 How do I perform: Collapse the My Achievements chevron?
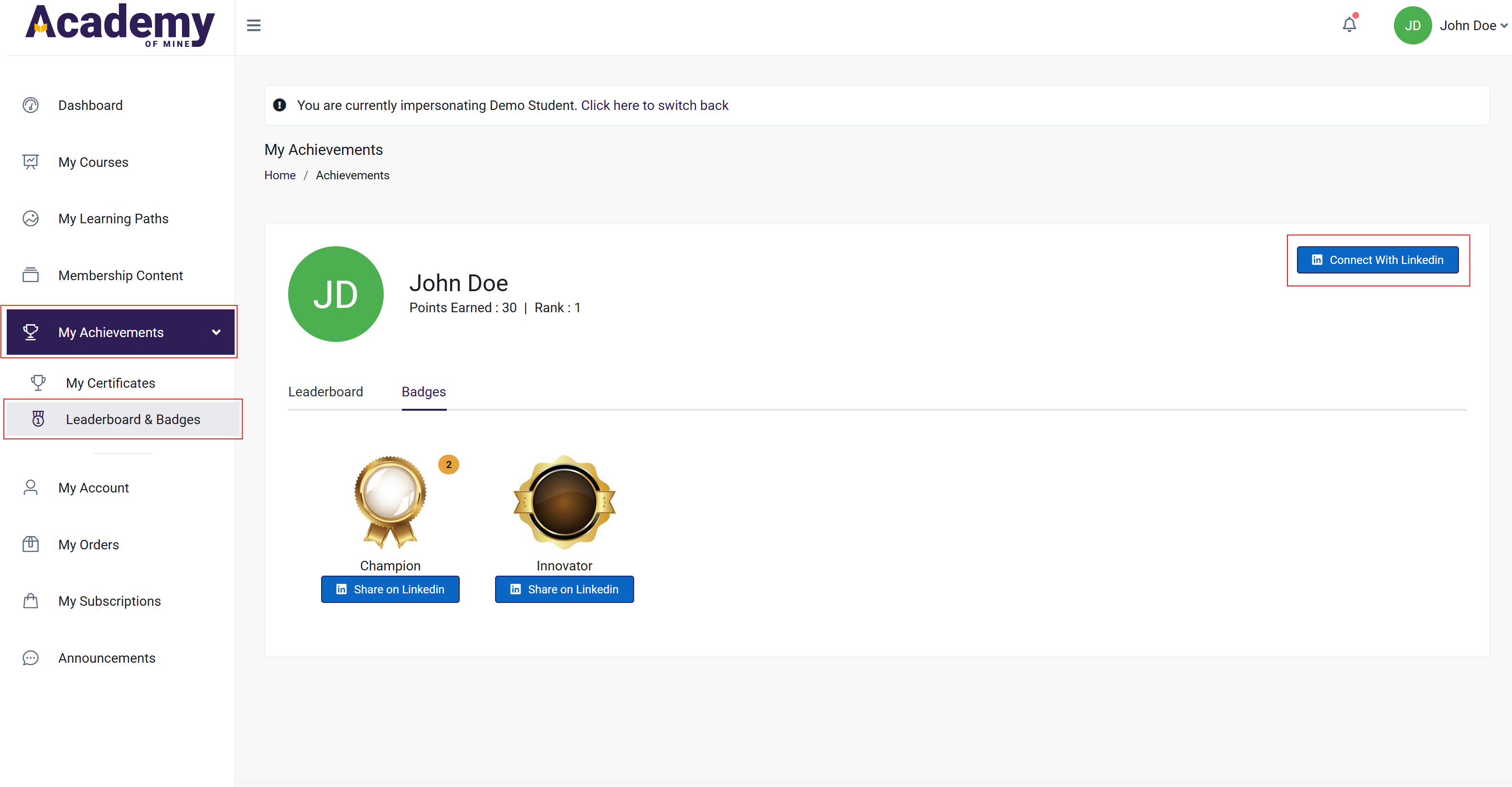(x=216, y=332)
